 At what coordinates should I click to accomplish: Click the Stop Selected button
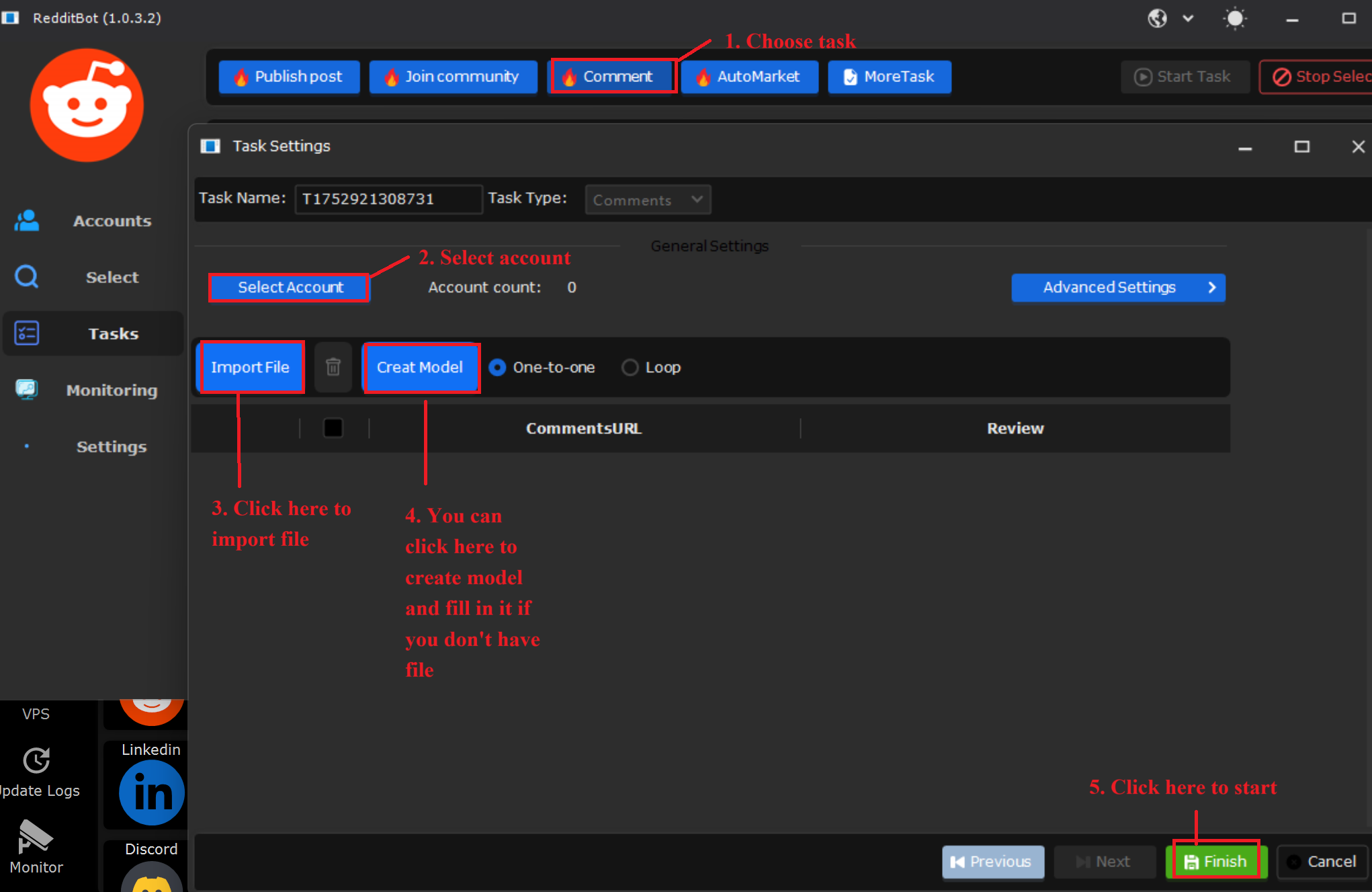pos(1316,77)
